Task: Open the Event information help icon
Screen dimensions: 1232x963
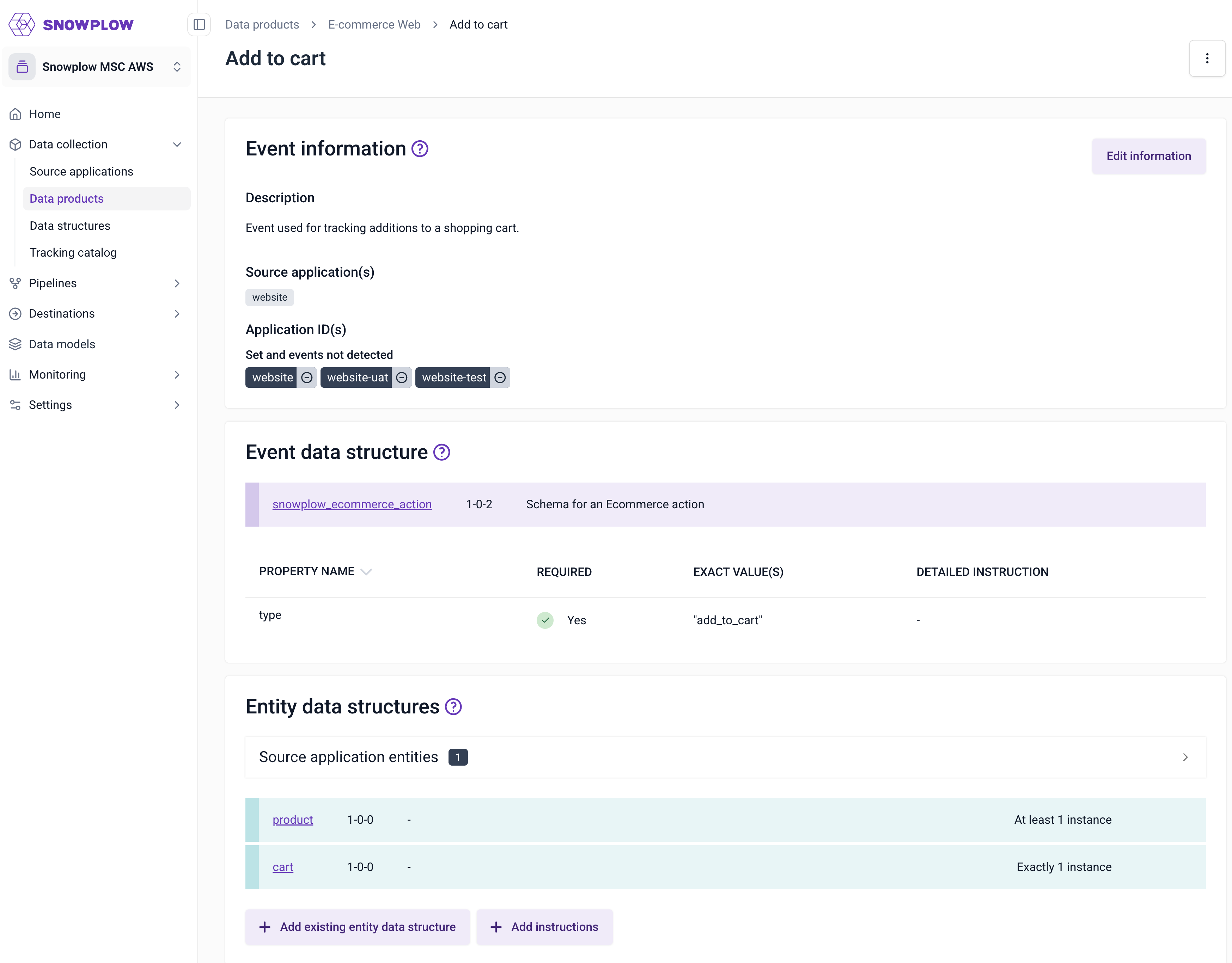Action: pos(419,148)
